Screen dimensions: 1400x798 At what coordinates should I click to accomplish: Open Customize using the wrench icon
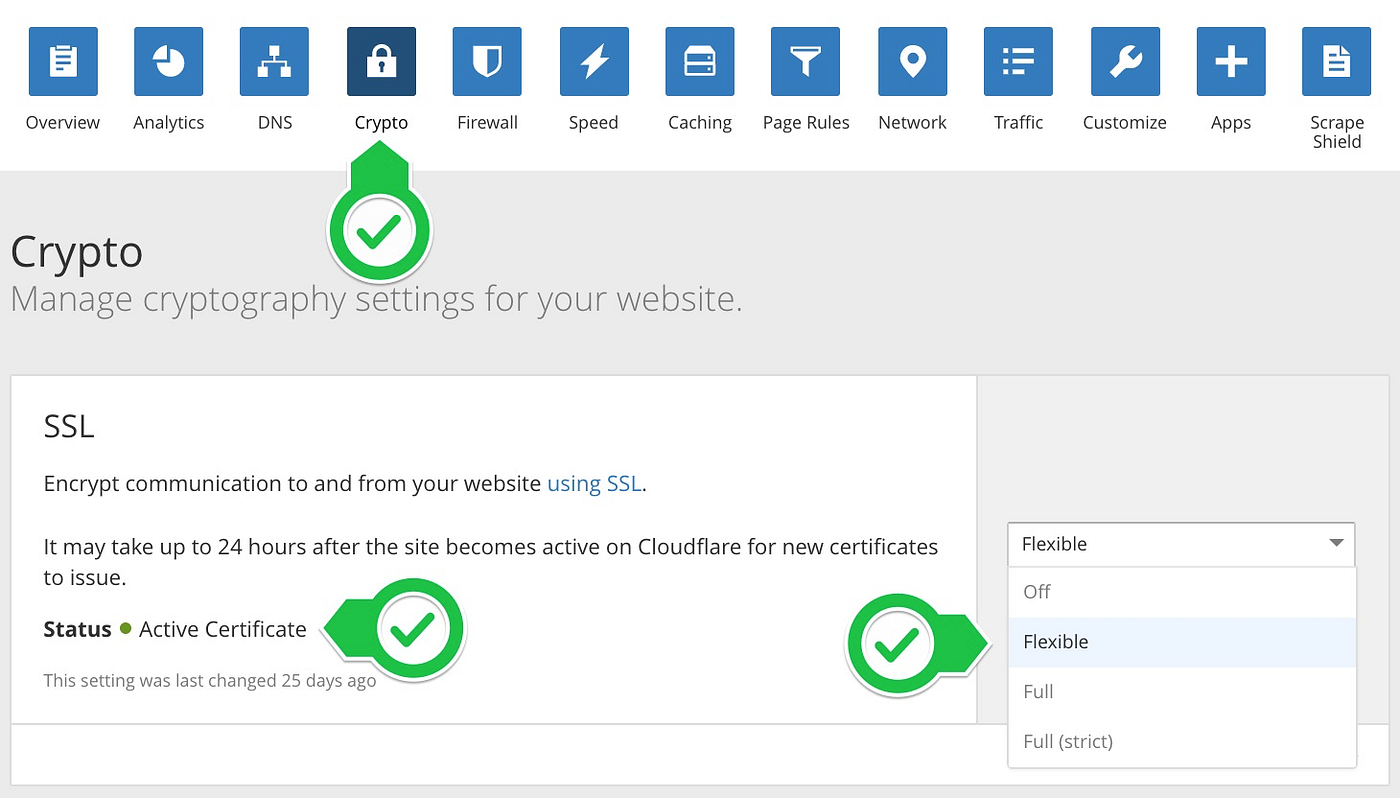pos(1124,61)
